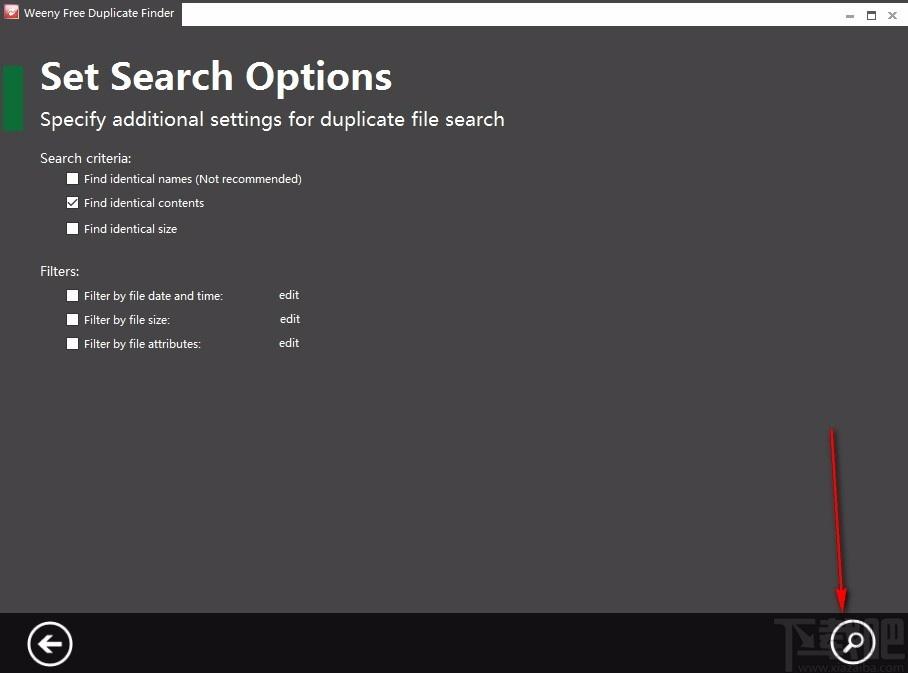This screenshot has width=908, height=673.
Task: Click the Set Search Options heading
Action: 216,77
